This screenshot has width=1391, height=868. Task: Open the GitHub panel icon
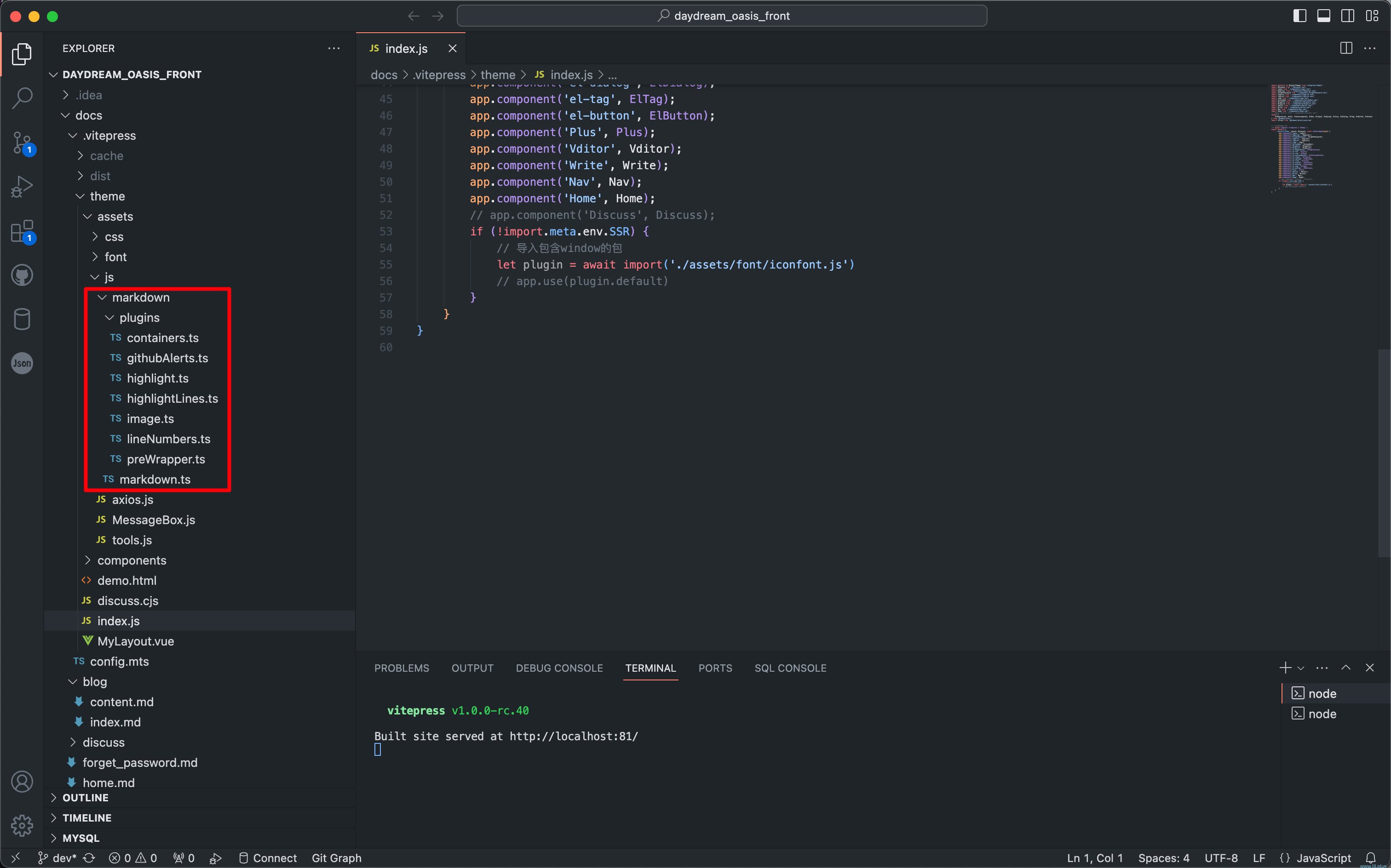(22, 275)
